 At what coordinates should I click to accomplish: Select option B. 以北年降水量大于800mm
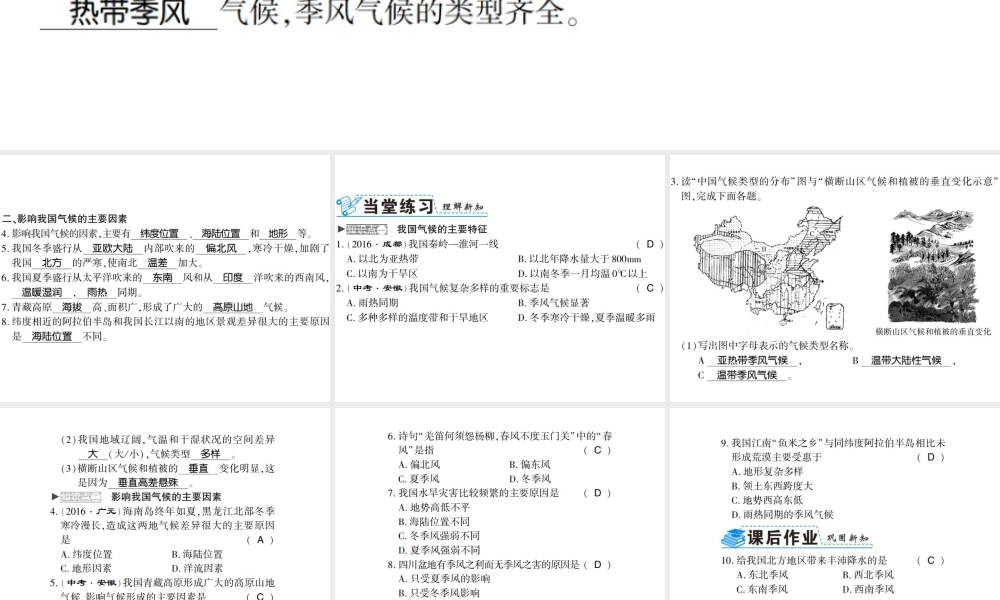tap(580, 259)
